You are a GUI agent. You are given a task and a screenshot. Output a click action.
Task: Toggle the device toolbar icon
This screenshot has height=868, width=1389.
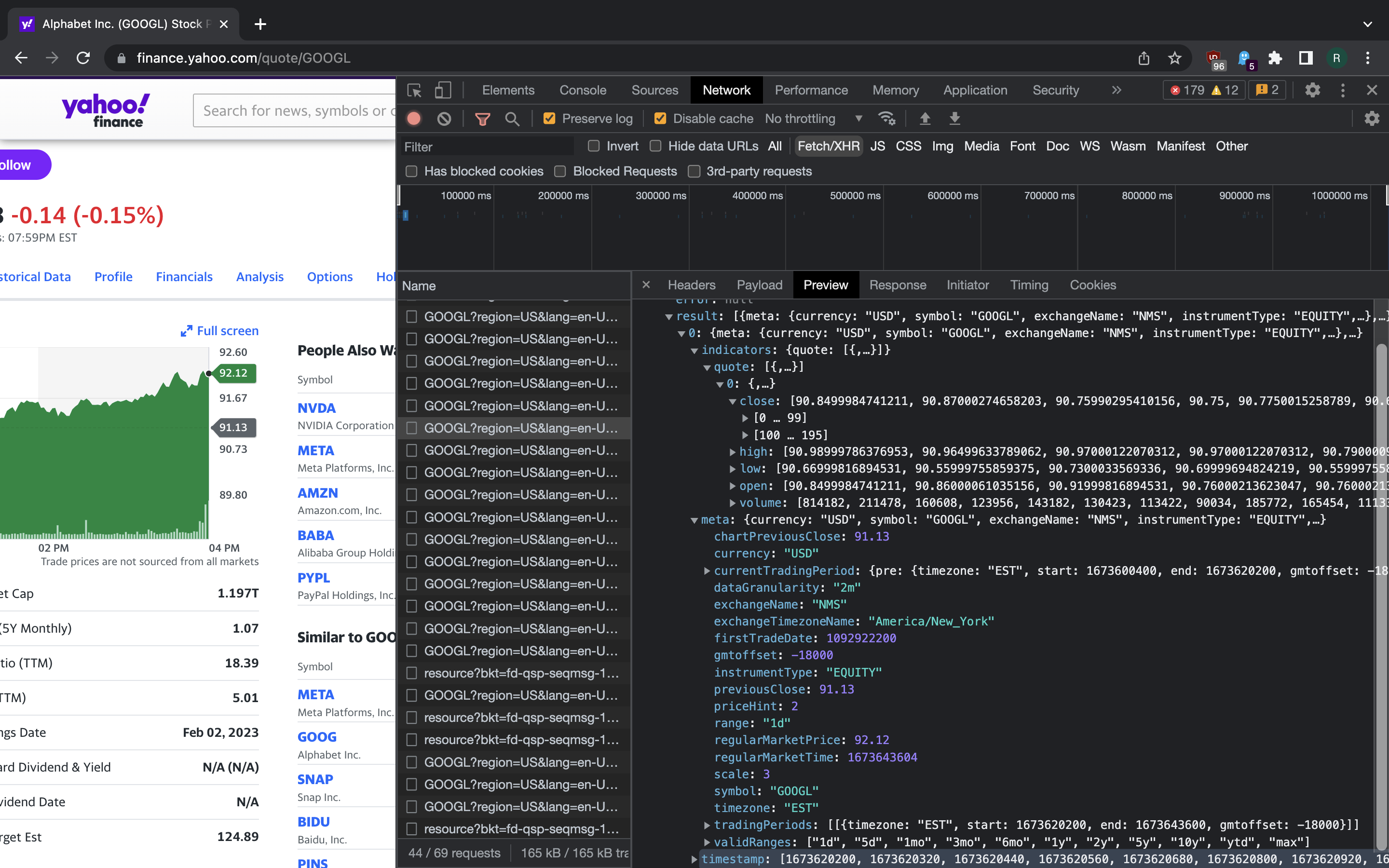coord(443,90)
